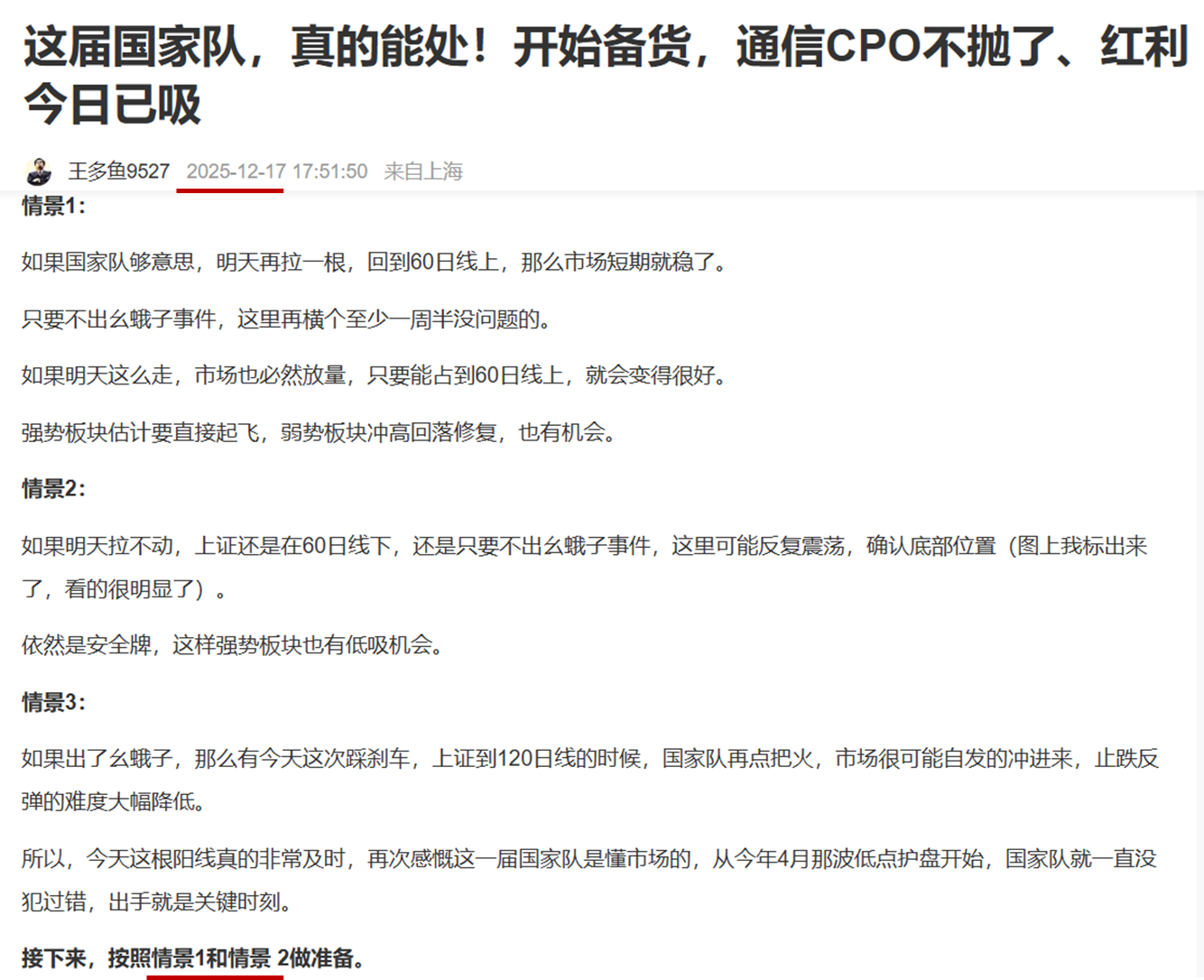Image resolution: width=1204 pixels, height=980 pixels.
Task: Select the line 所以，今天这根阳线真的非常及时
Action: coord(589,859)
